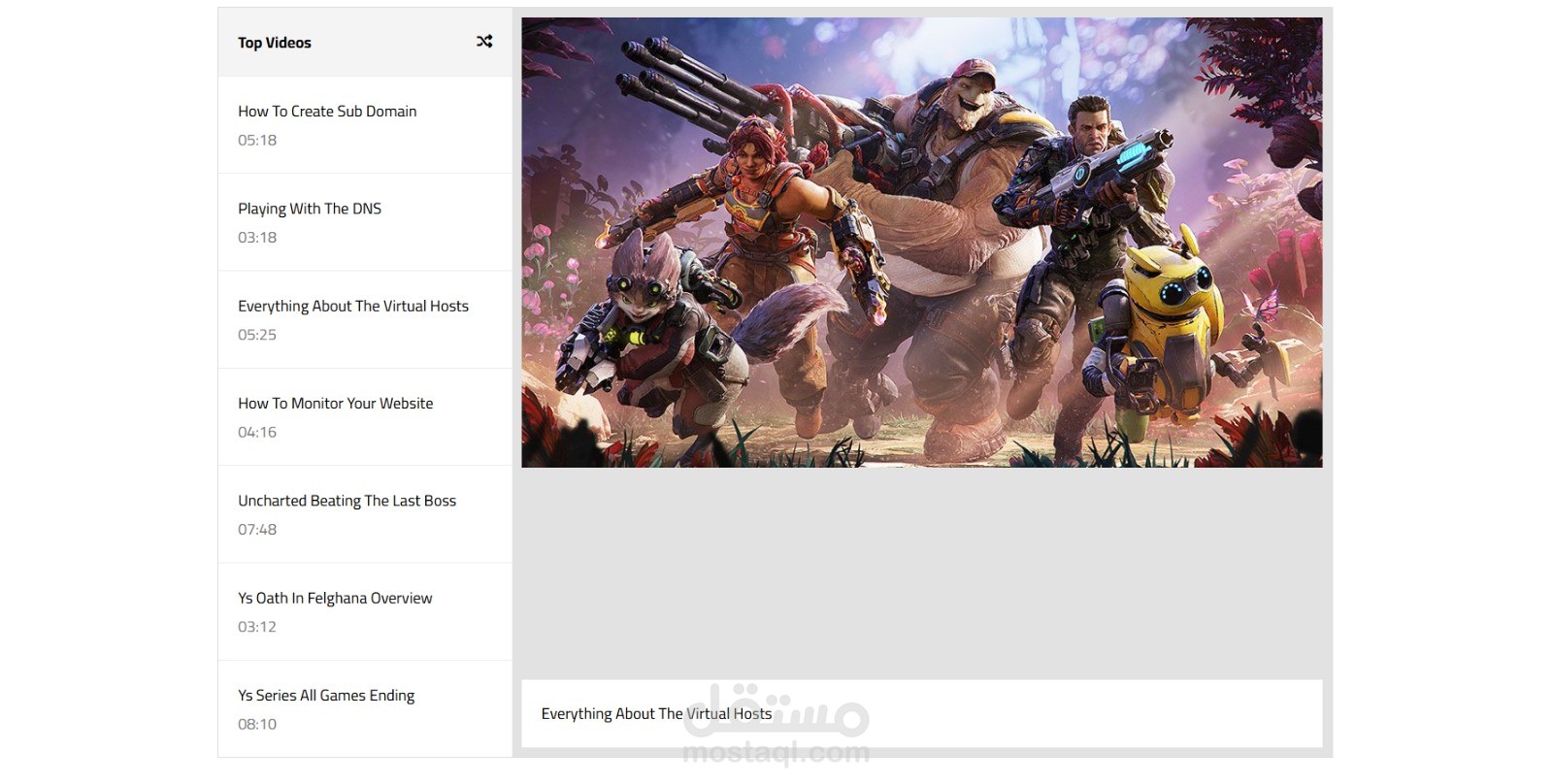The height and width of the screenshot is (784, 1553).
Task: Click the Top Videos heading
Action: [275, 43]
